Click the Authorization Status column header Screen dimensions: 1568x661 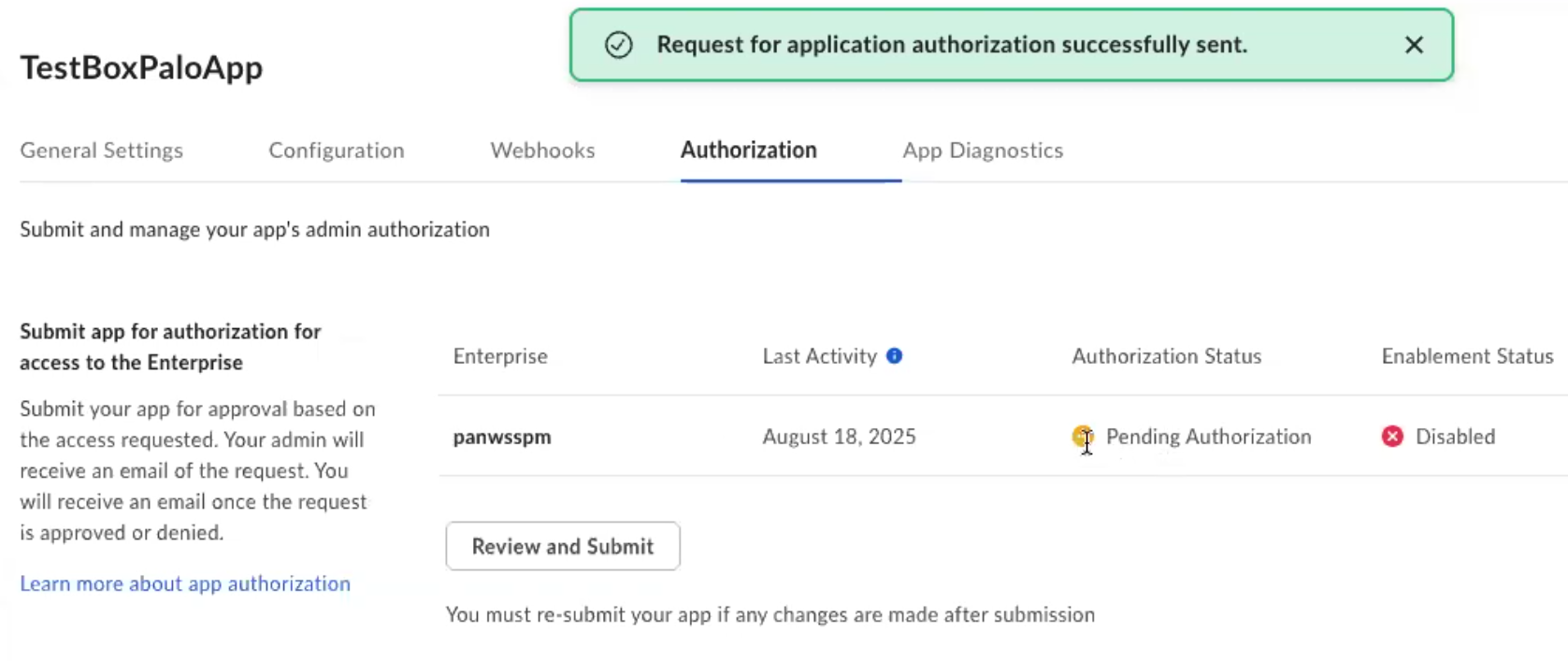pyautogui.click(x=1166, y=356)
